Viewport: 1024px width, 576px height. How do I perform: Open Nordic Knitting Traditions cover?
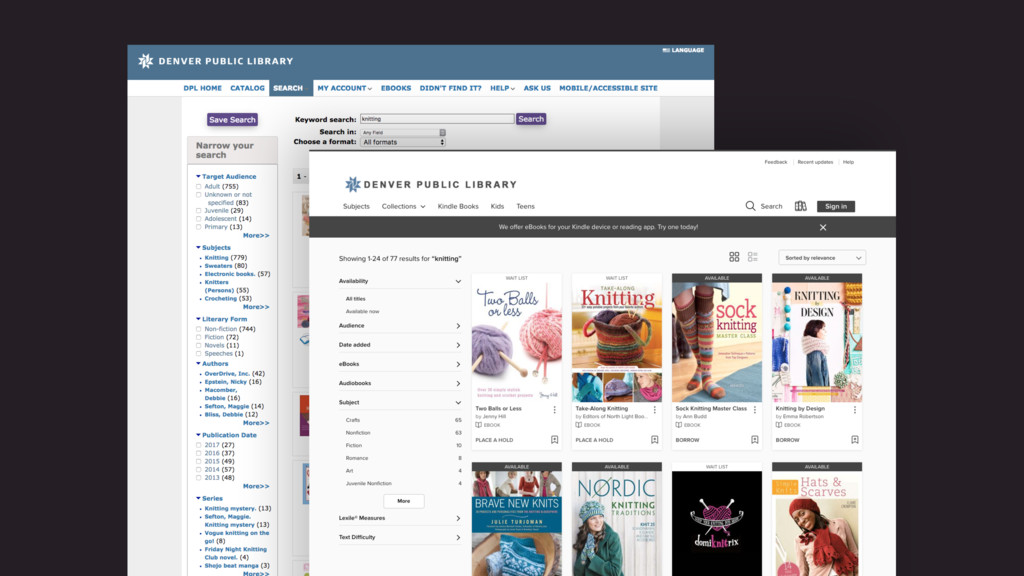616,523
